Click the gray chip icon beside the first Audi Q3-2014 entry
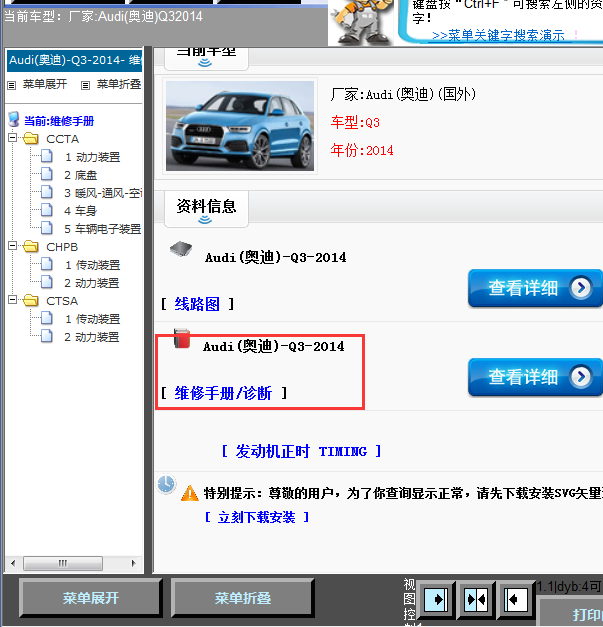 tap(181, 249)
